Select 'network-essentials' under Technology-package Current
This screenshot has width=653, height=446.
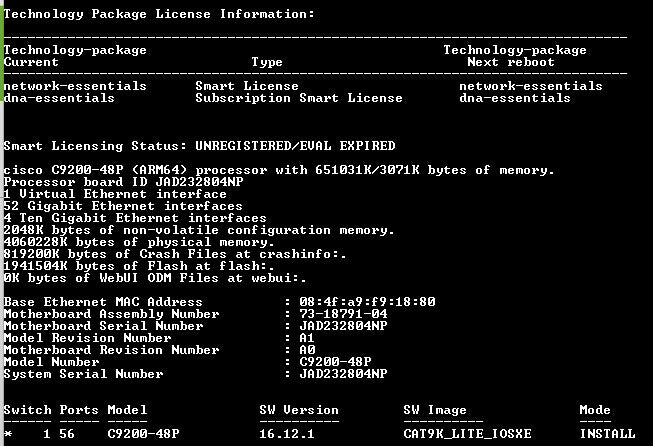pos(75,86)
